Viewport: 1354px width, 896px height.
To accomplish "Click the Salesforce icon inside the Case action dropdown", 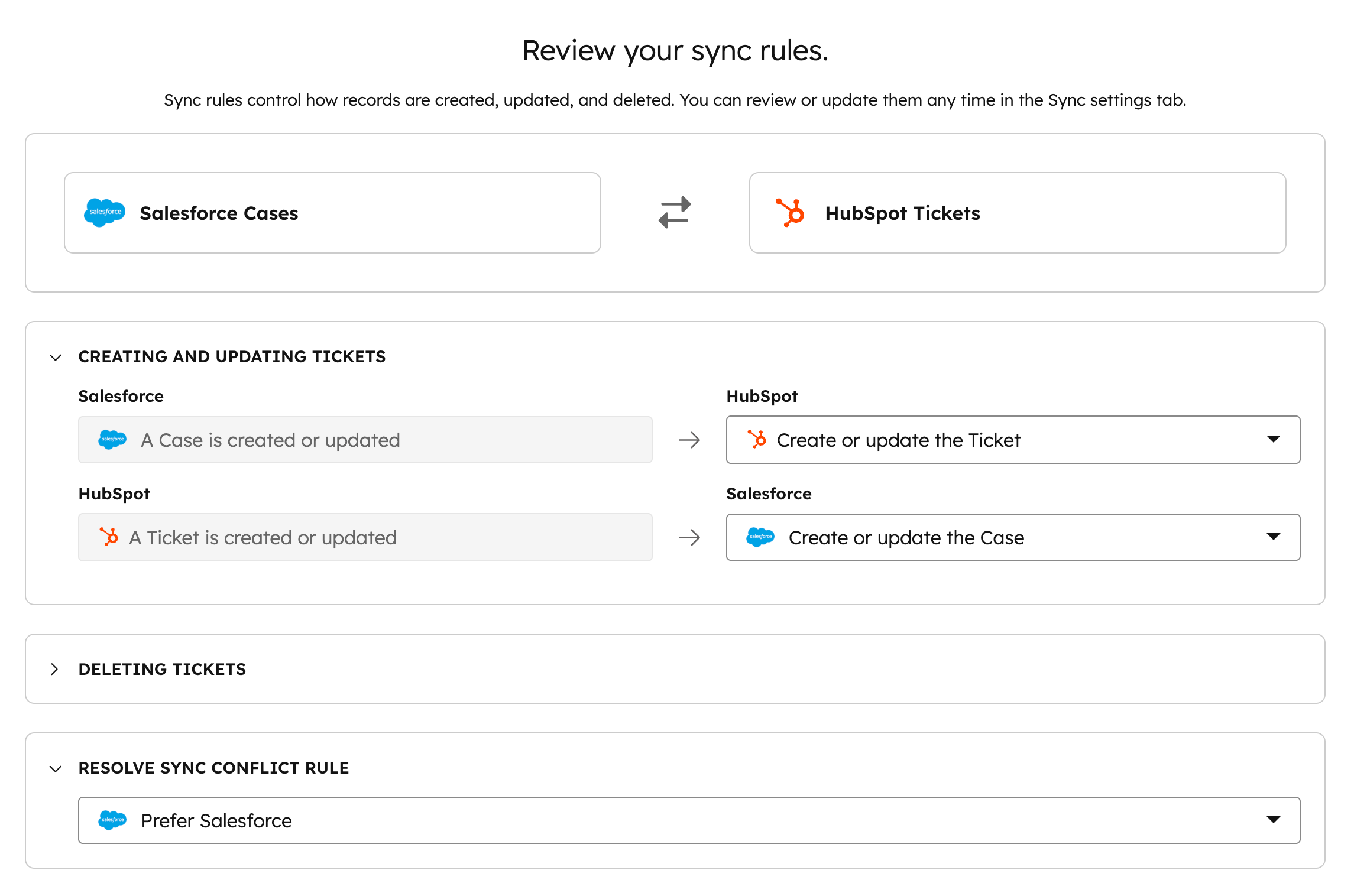I will 761,537.
